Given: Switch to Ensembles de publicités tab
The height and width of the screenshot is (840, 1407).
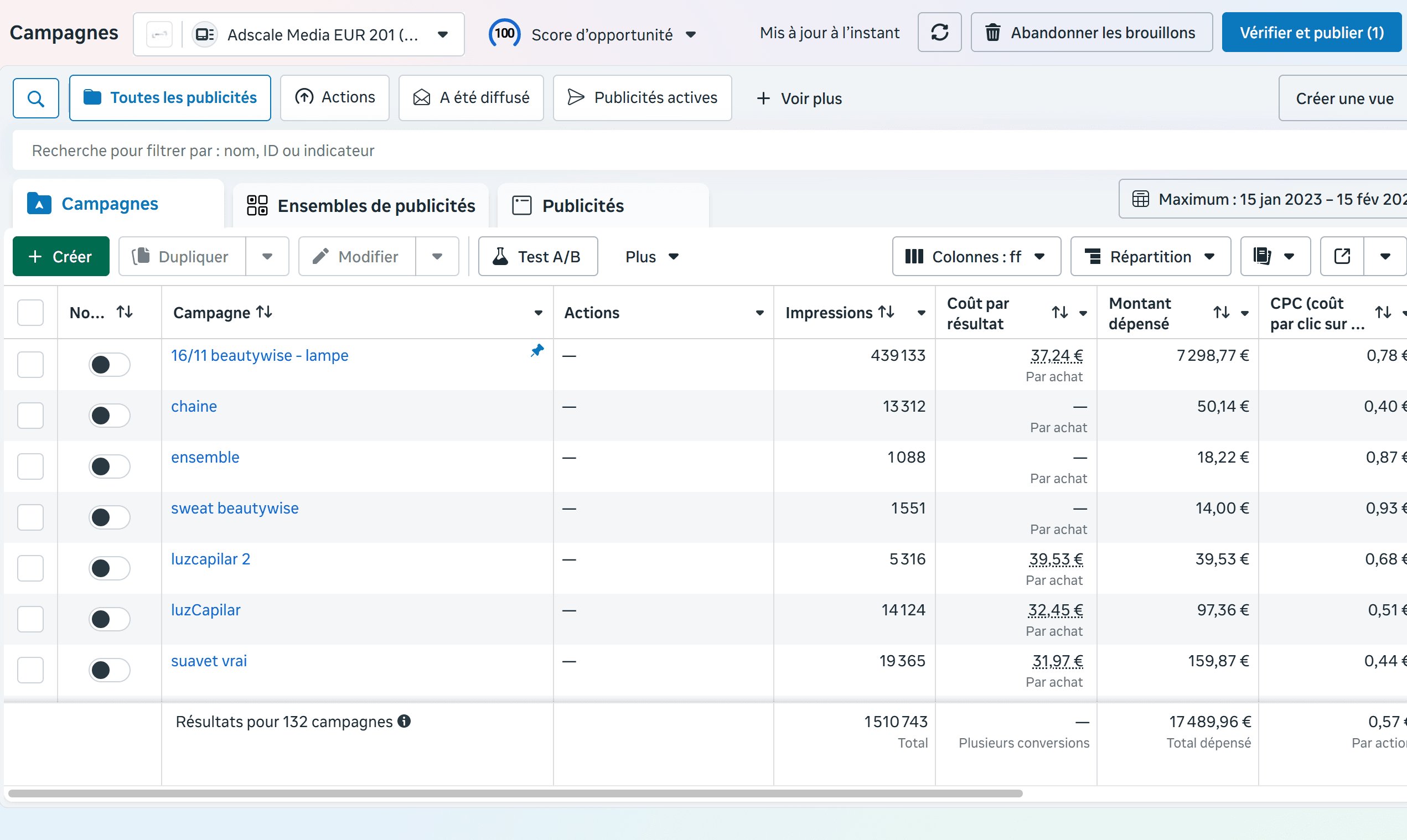Looking at the screenshot, I should tap(361, 205).
